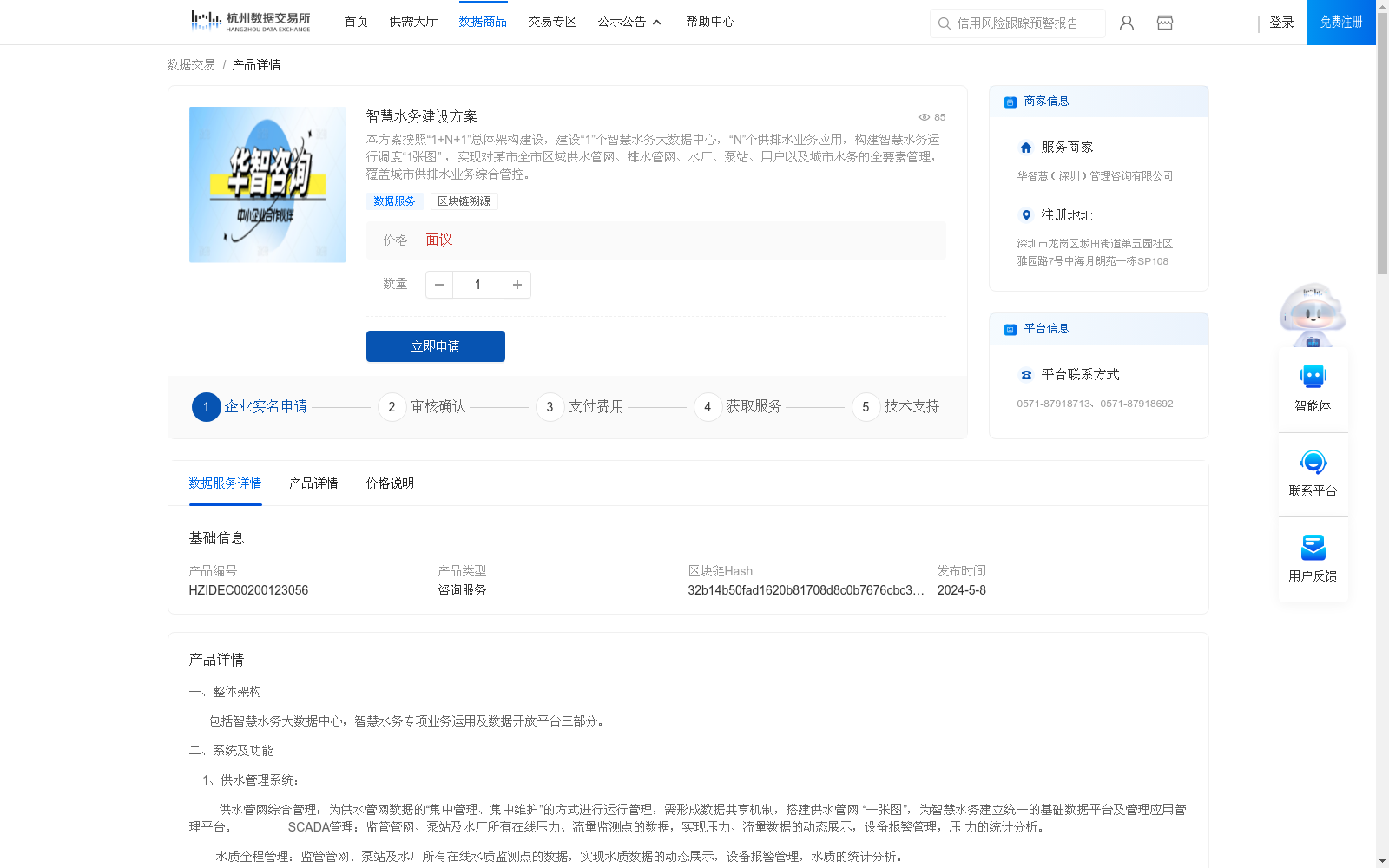Viewport: 1389px width, 868px height.
Task: Click the 注册地址 location pin icon
Action: (x=1026, y=215)
